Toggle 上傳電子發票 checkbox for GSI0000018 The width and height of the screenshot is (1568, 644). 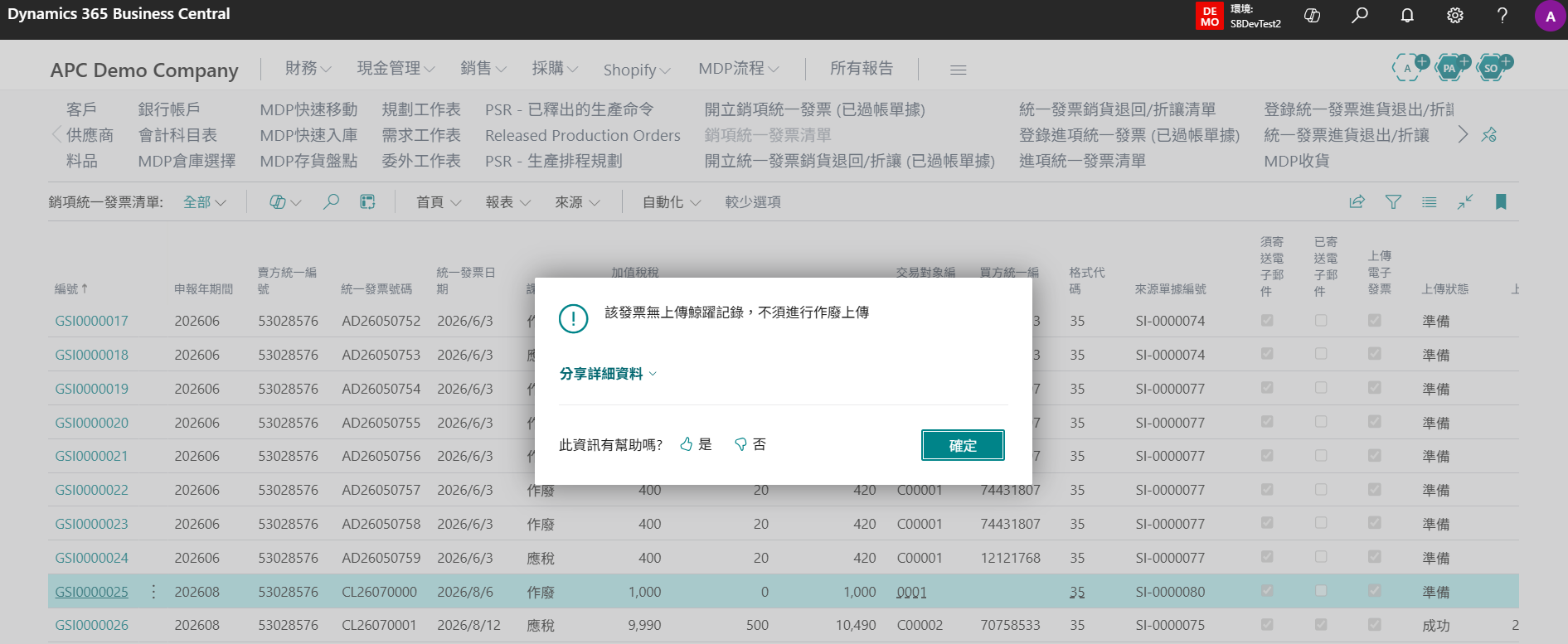point(1375,354)
